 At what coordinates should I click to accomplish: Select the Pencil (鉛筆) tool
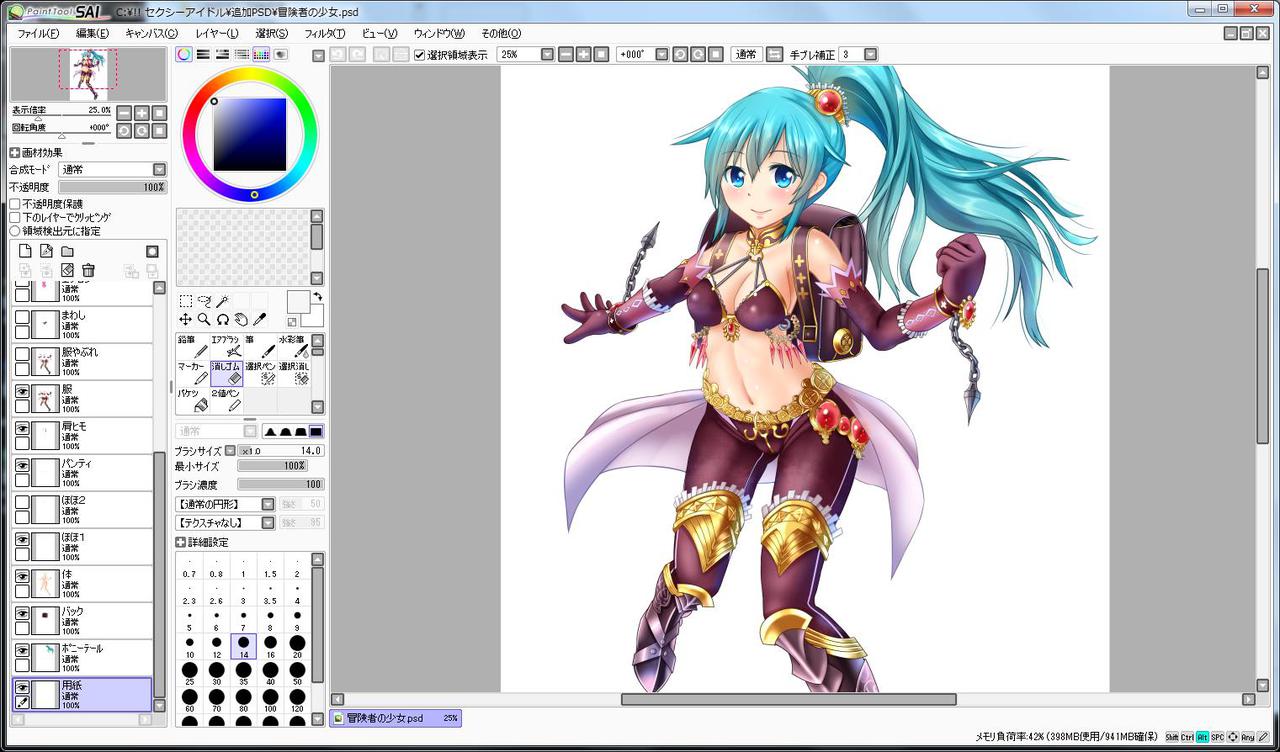[193, 346]
